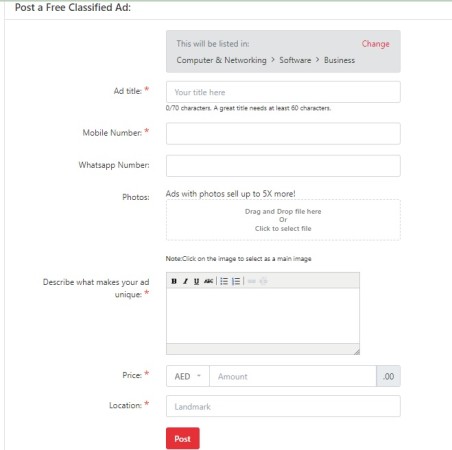Click the Amount price input
The image size is (452, 450).
(x=293, y=376)
